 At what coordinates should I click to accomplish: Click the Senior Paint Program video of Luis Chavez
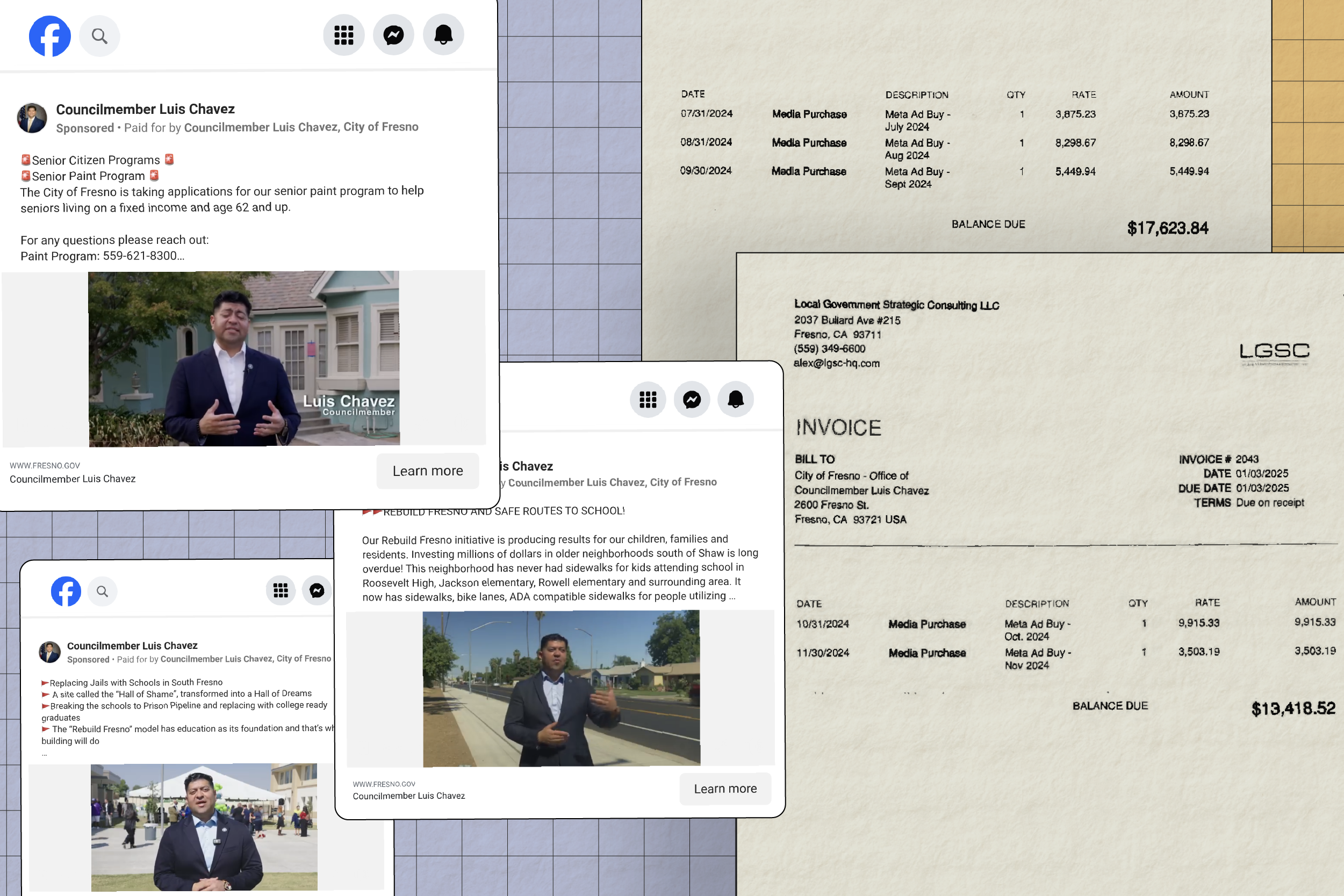[243, 358]
